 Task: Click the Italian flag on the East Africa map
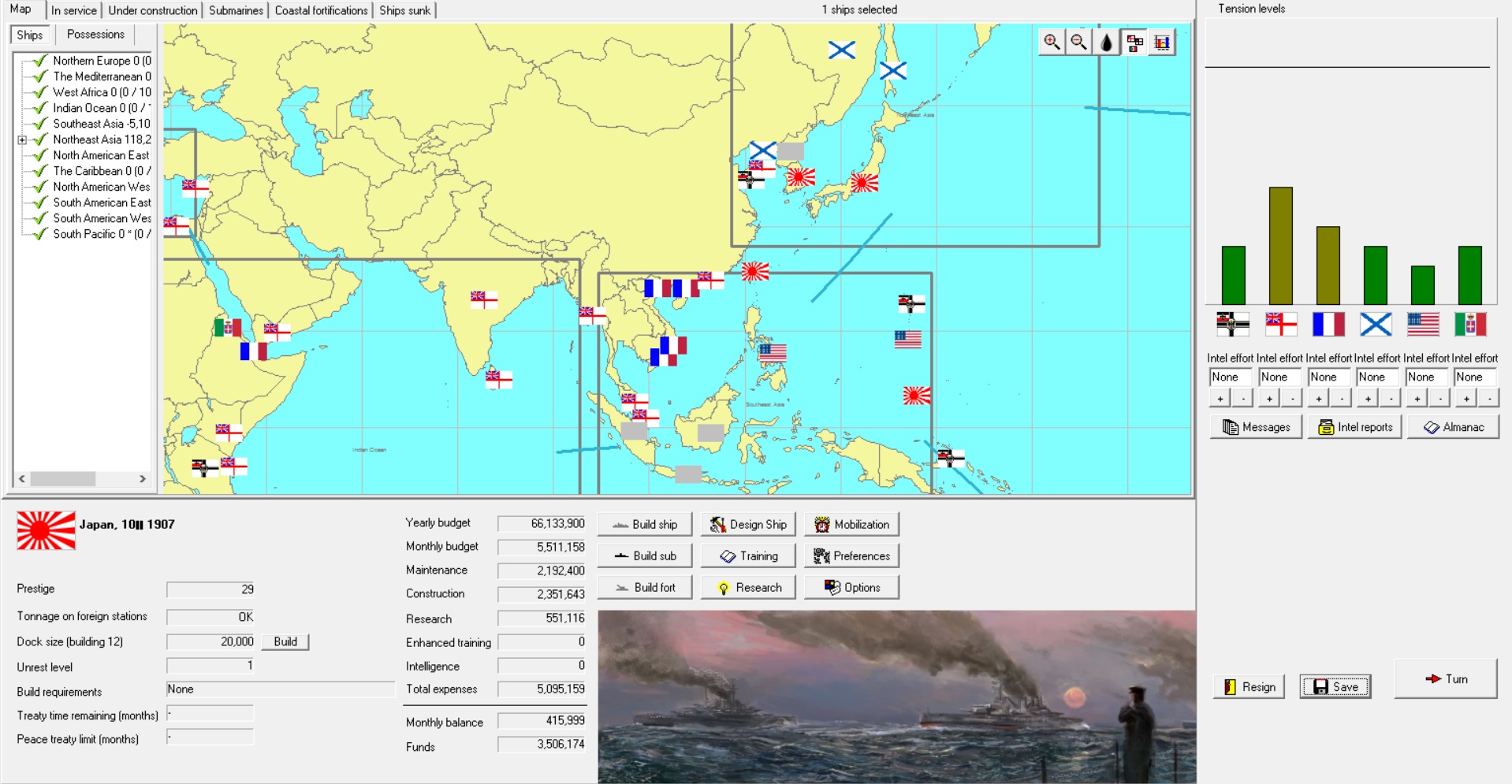(x=228, y=328)
